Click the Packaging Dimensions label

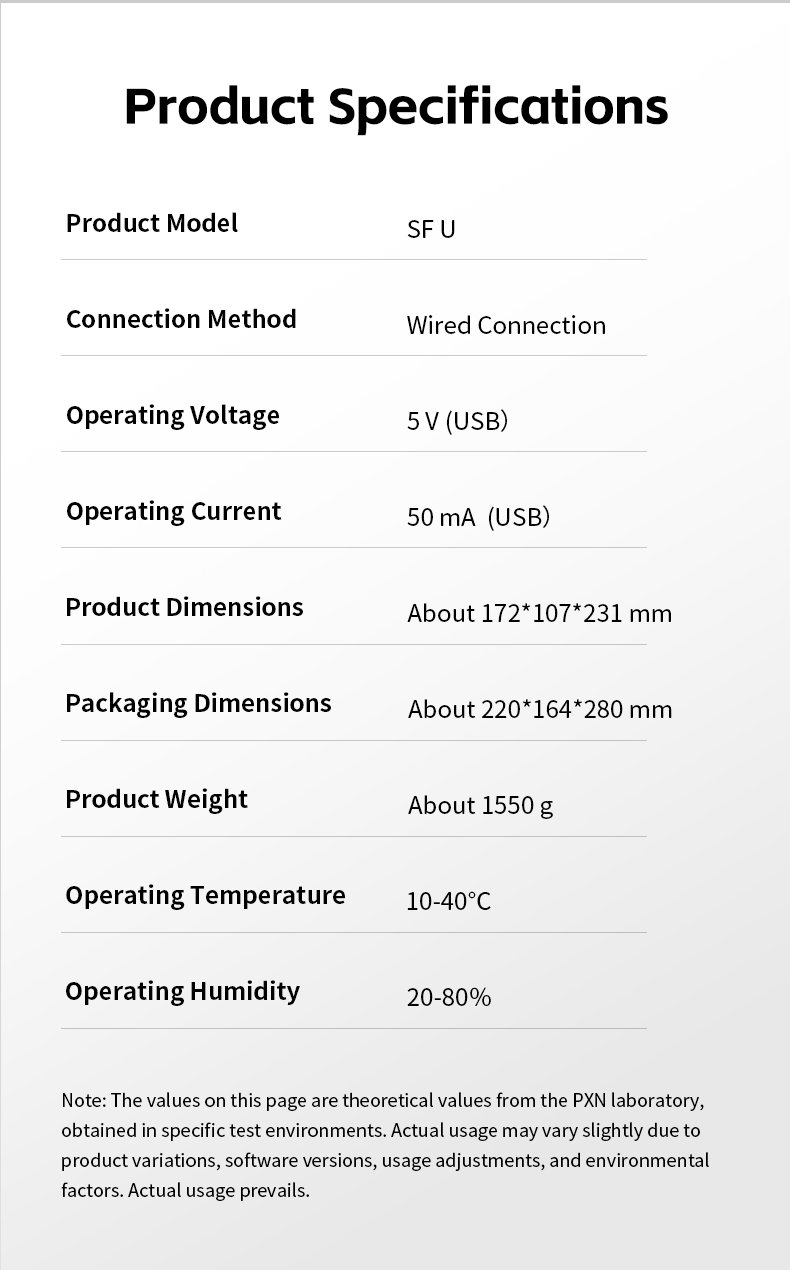point(198,703)
